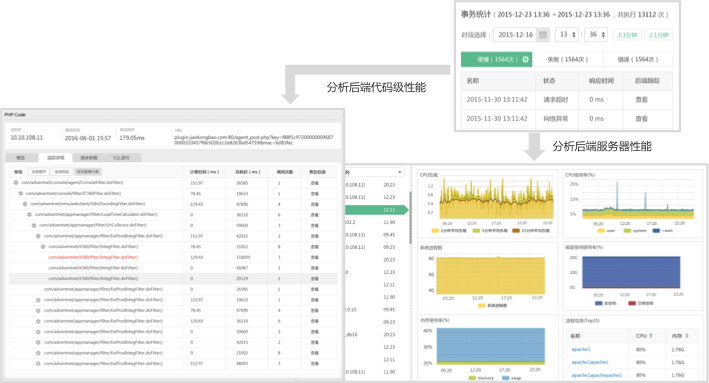Collapse the LoadTimeCalculator.doFilter() node icon

coord(29,214)
